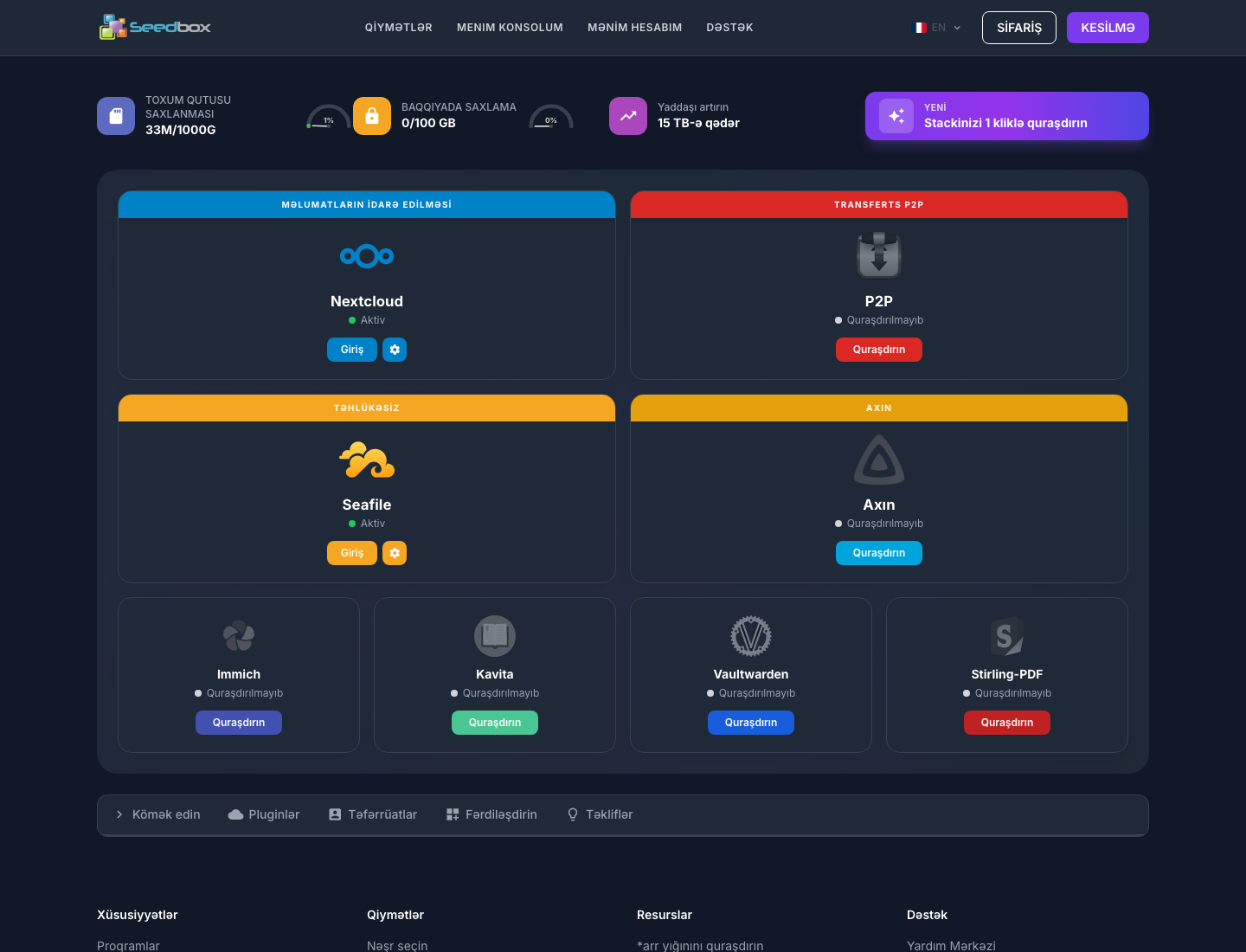Click the Axın triangle logo icon
1246x952 pixels.
(879, 460)
